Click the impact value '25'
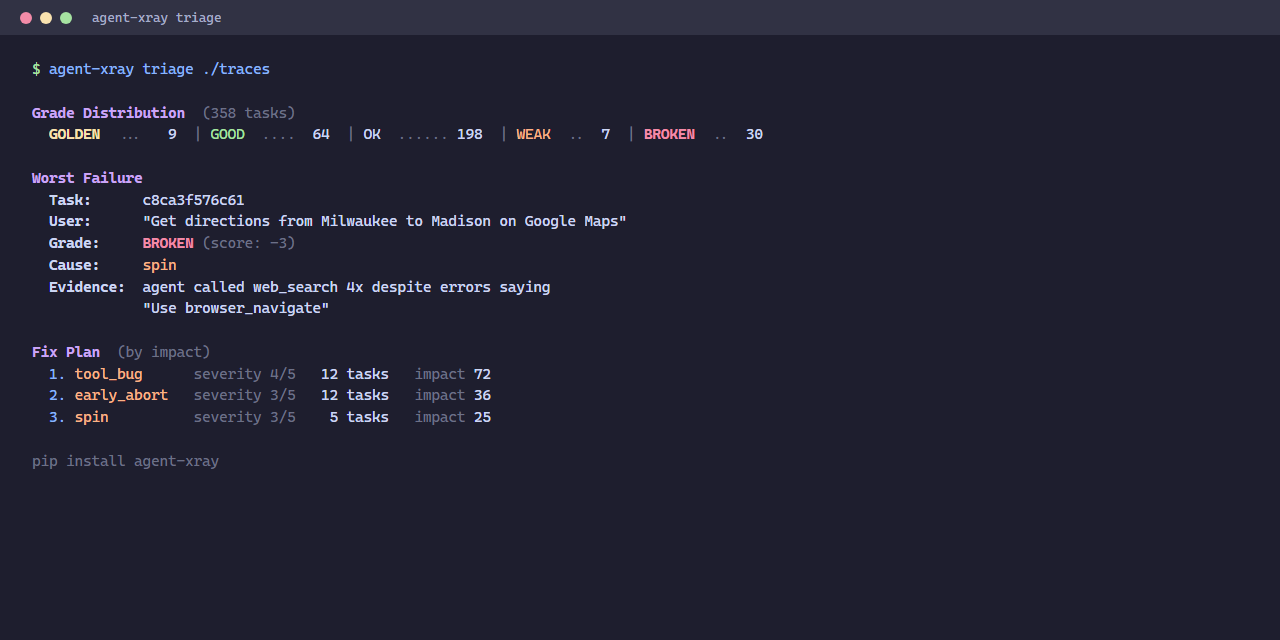The image size is (1280, 640). coord(482,417)
